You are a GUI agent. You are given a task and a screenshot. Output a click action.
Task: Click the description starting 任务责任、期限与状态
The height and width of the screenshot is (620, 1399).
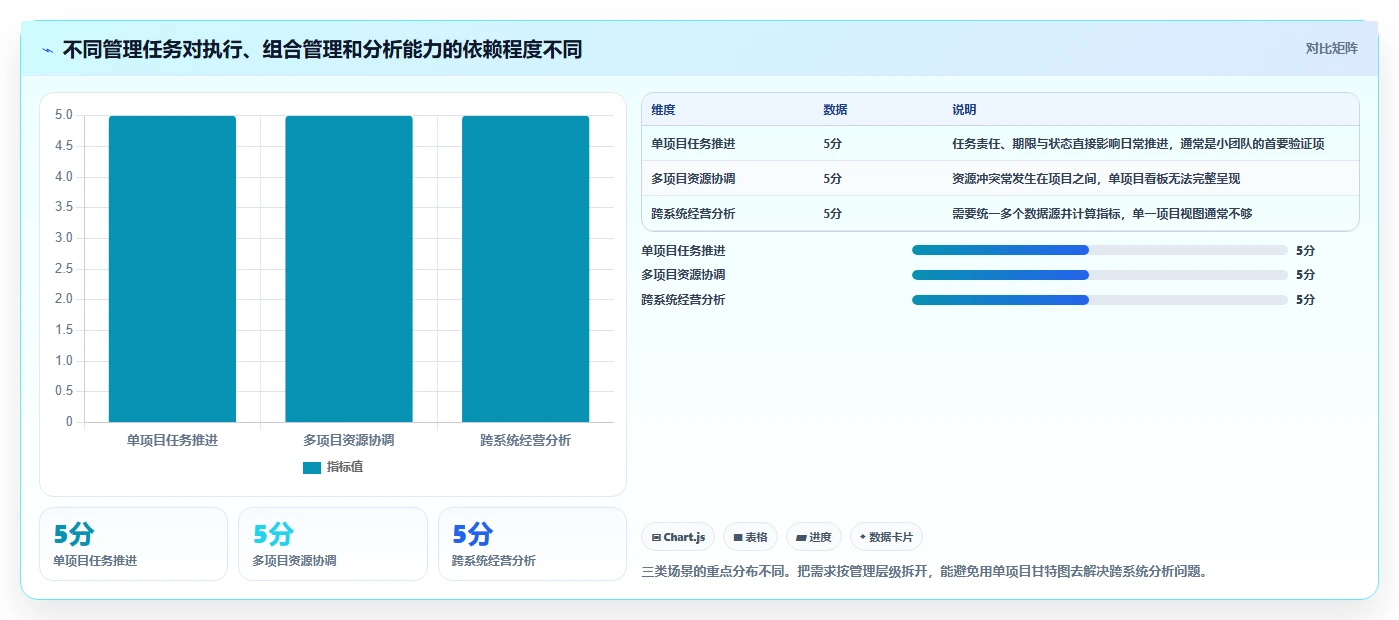point(1138,144)
